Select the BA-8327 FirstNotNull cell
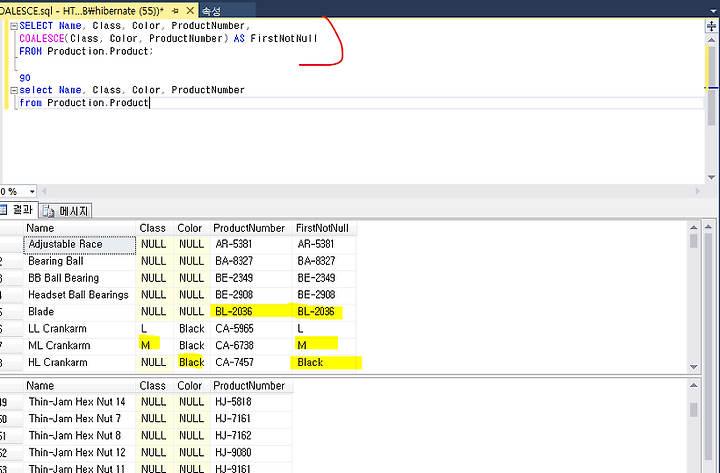 [x=324, y=261]
